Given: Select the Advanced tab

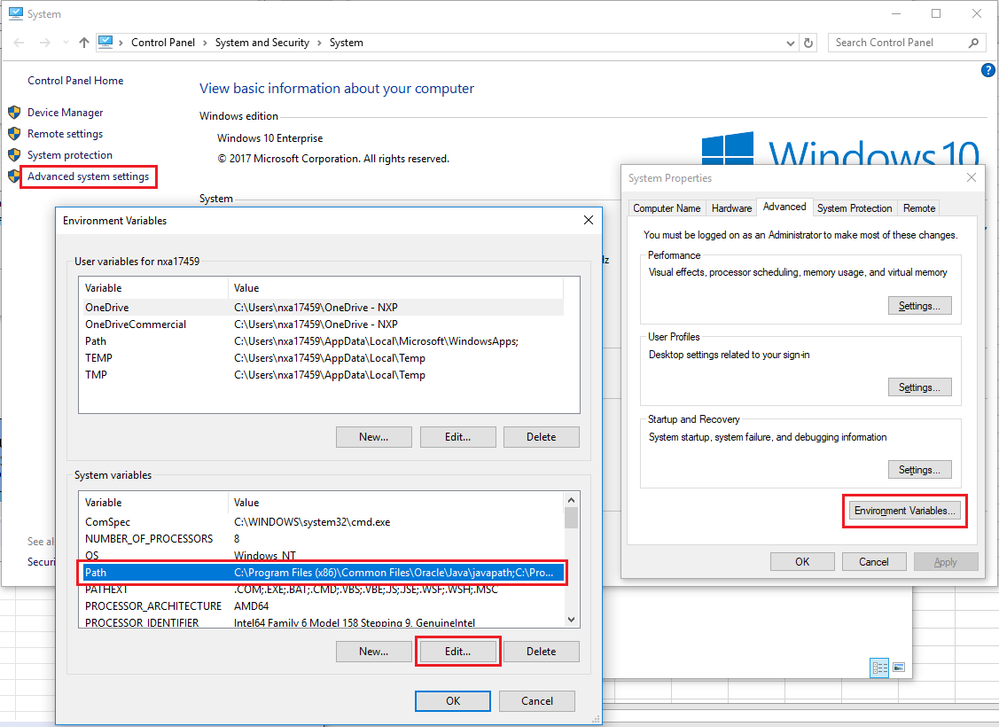Looking at the screenshot, I should pos(784,207).
